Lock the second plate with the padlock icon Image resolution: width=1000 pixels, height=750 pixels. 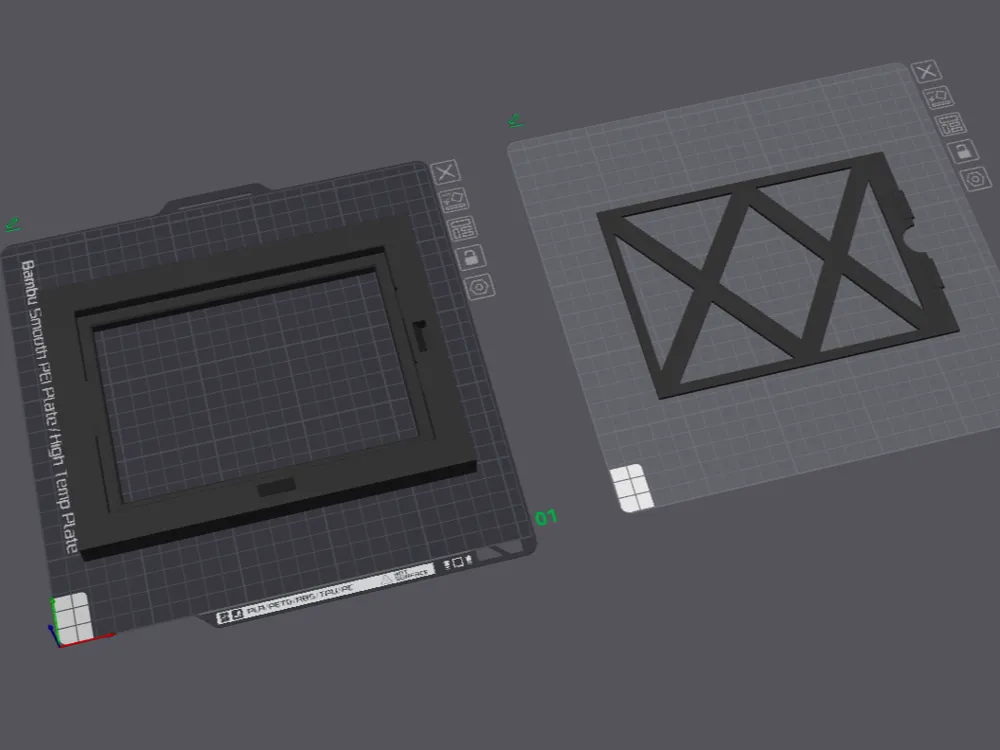(x=962, y=151)
